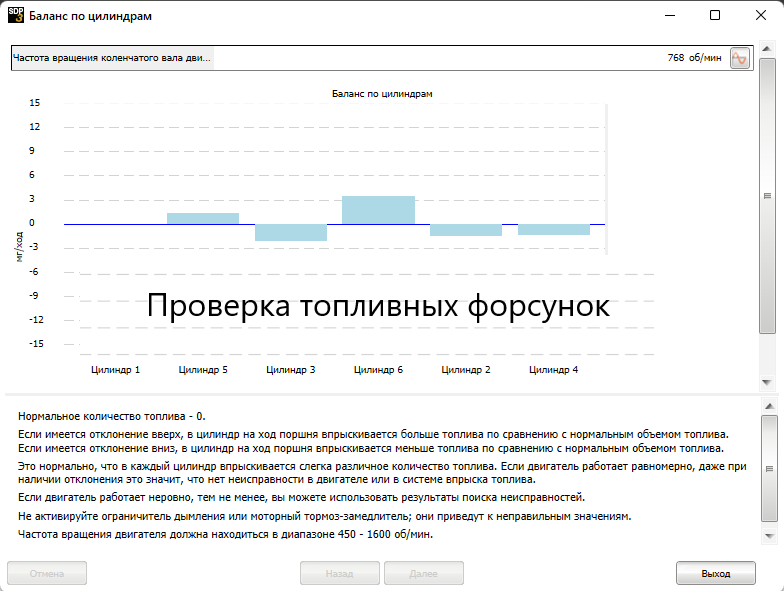Click description panel scrollbar down arrow
The image size is (784, 591).
click(x=770, y=536)
